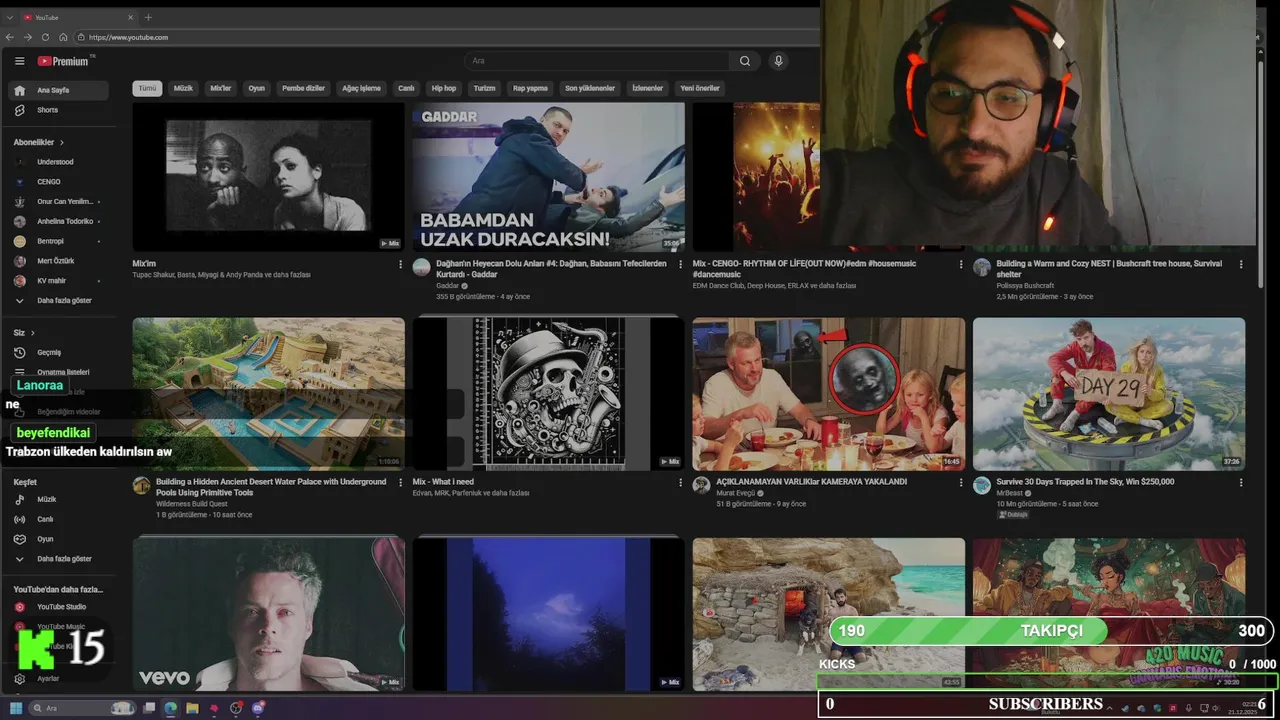Open the Gaddar 'Babamdan uzak duracaksın' thumbnail
The height and width of the screenshot is (720, 1280).
549,176
